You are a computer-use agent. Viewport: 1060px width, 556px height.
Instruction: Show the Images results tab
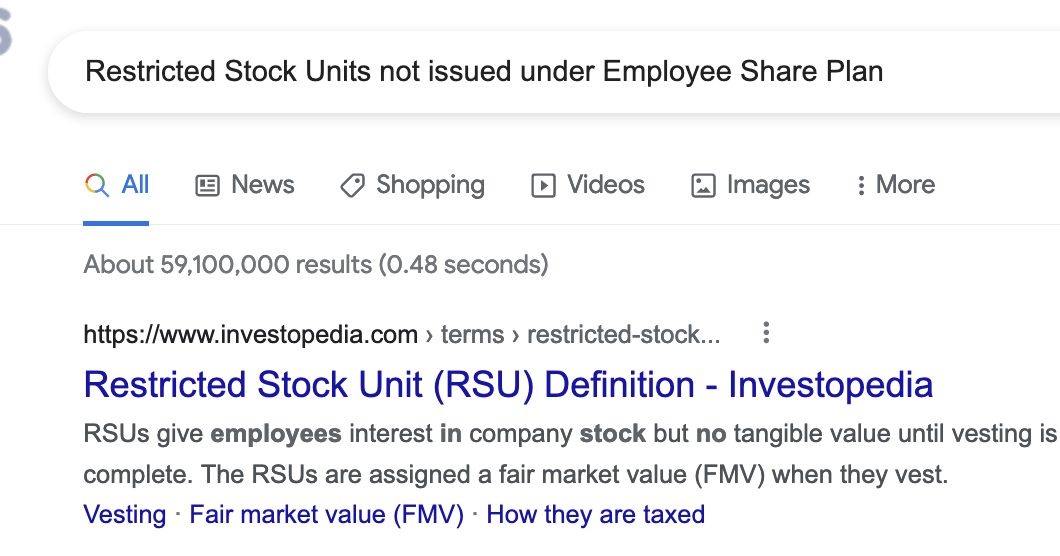click(768, 185)
